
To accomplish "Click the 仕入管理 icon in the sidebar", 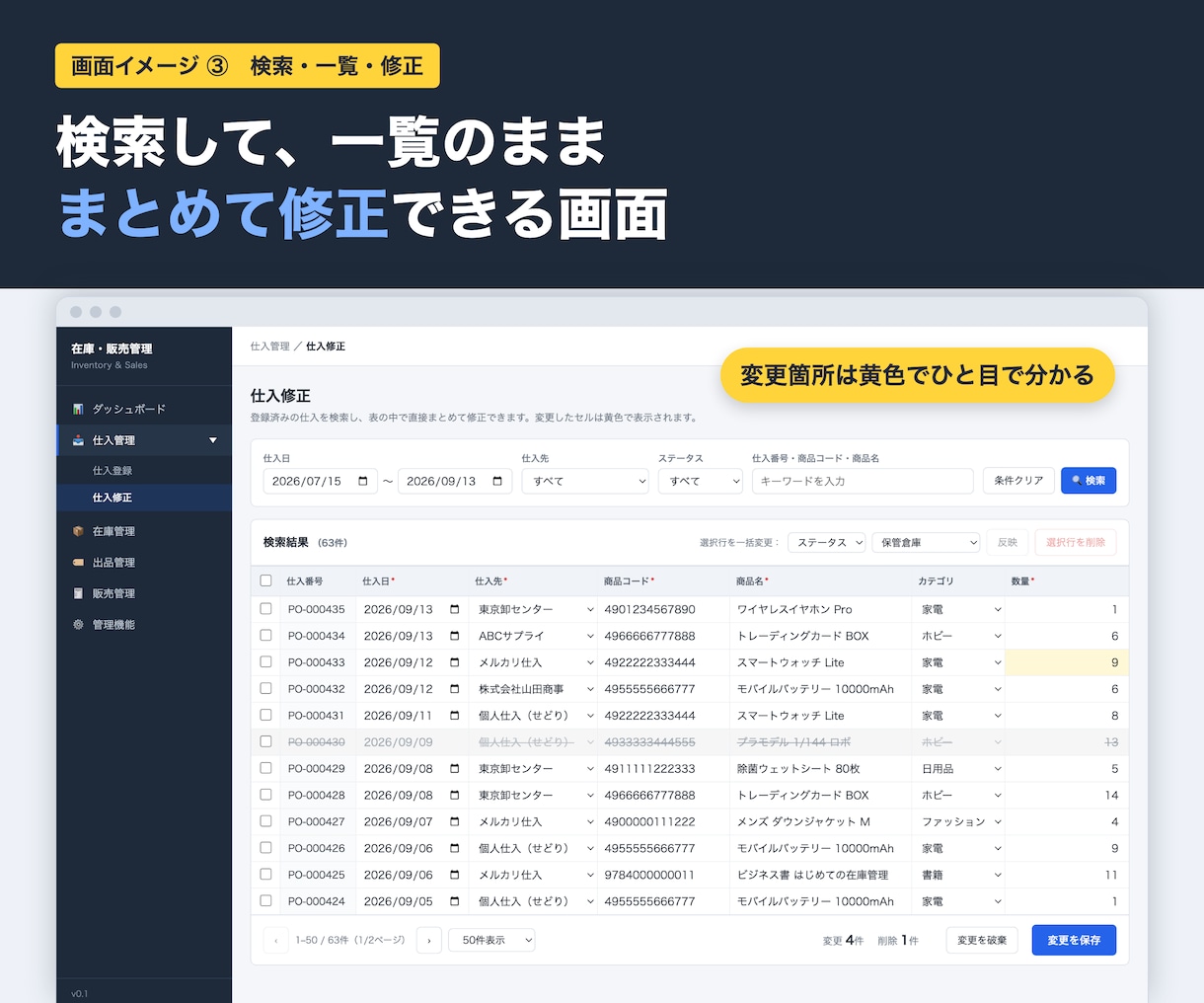I will [x=78, y=440].
